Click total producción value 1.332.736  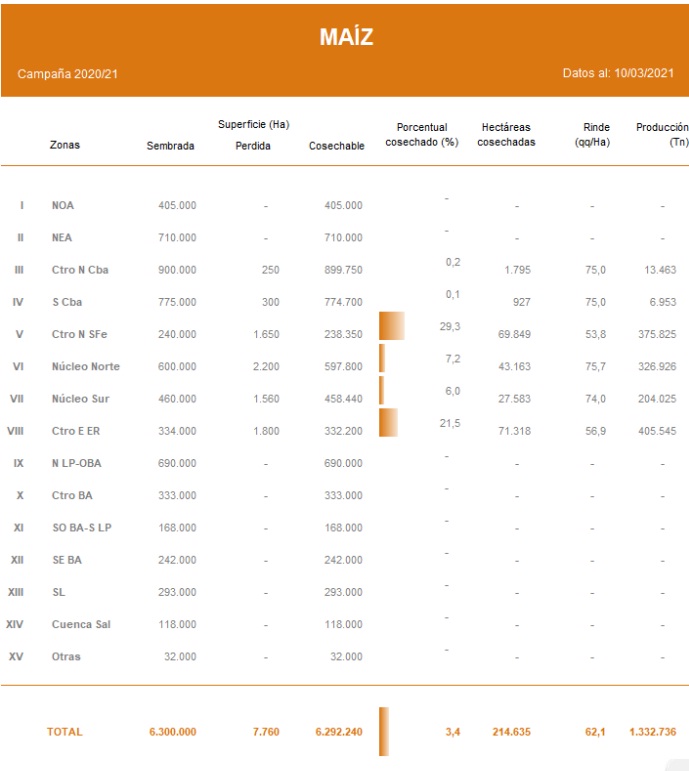653,732
